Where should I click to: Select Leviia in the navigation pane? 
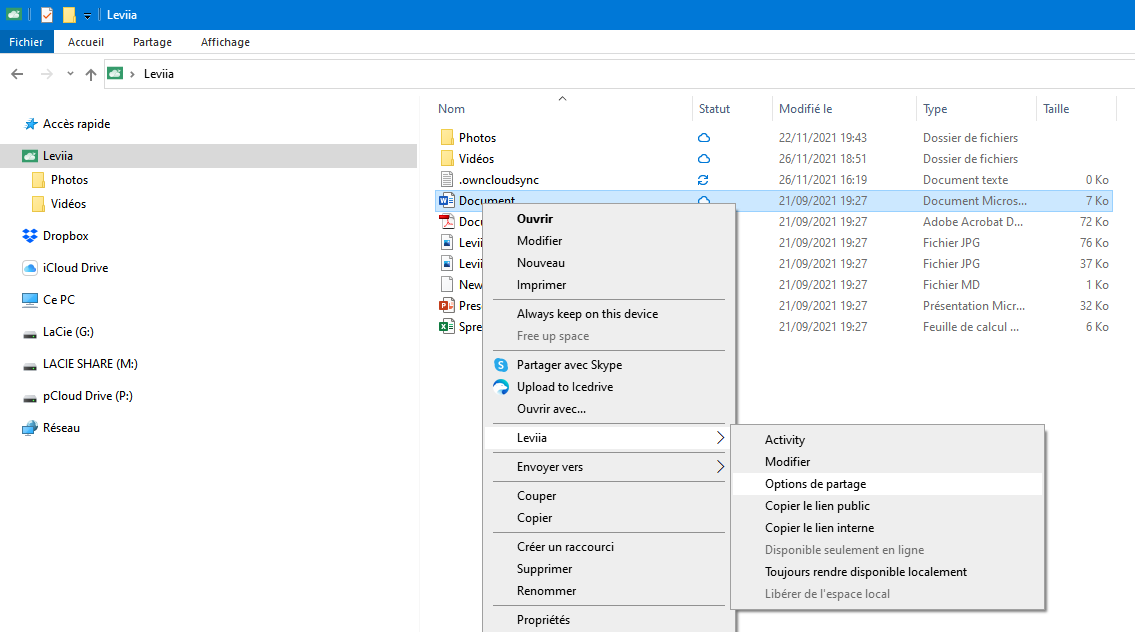(x=208, y=156)
